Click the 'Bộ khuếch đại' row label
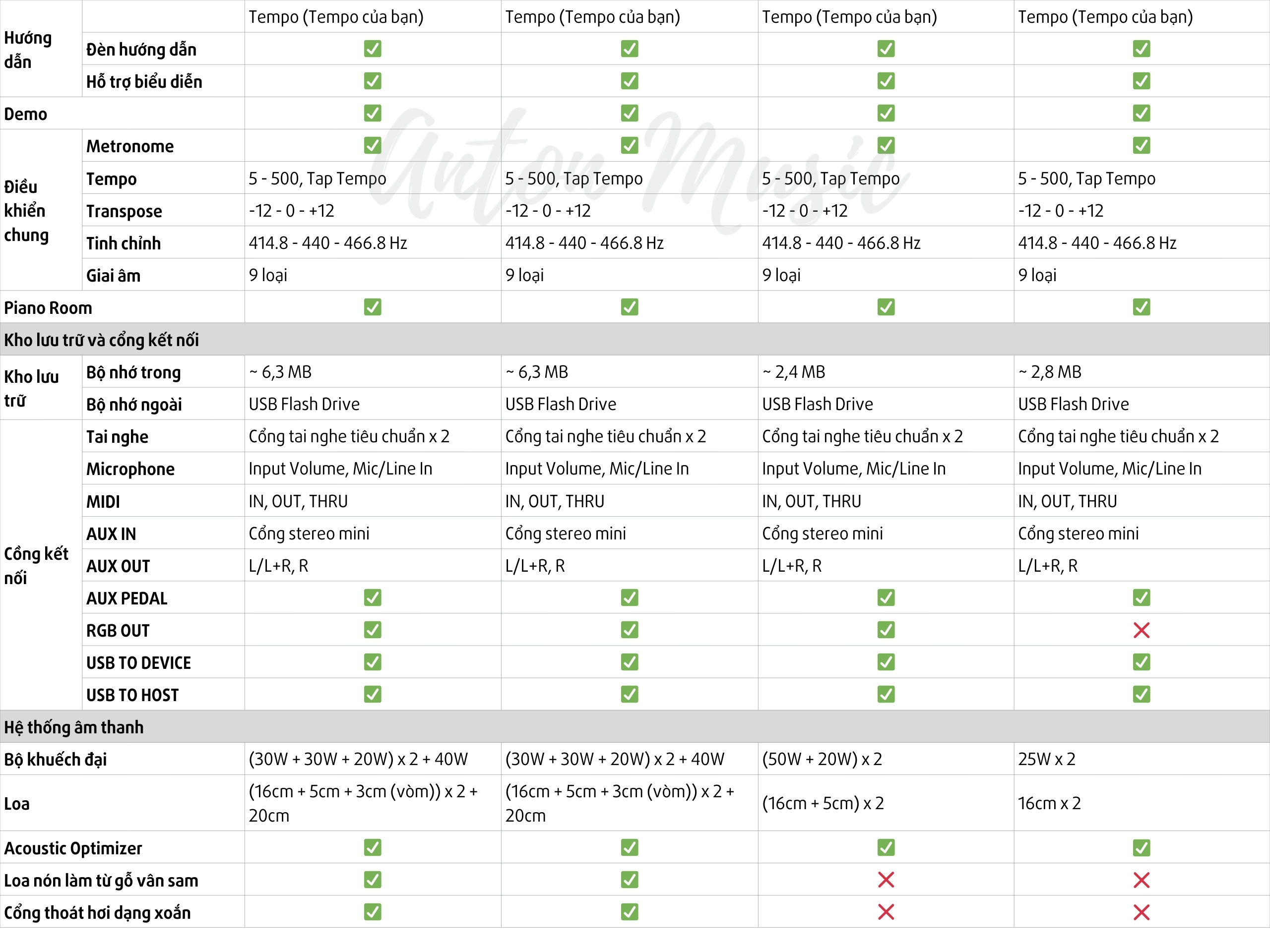This screenshot has width=1270, height=952. 56,759
